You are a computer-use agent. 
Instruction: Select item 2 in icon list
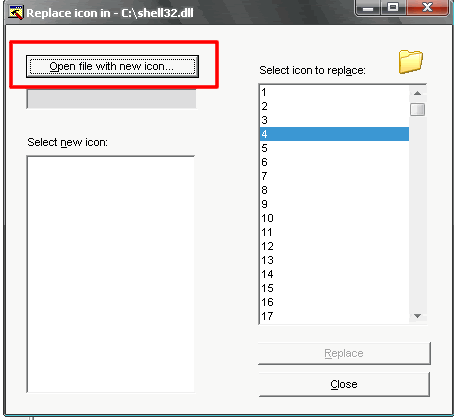[x=334, y=106]
